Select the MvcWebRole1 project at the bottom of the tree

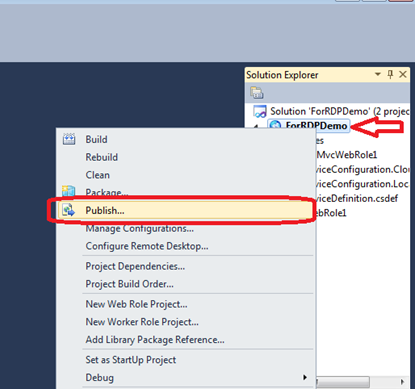(331, 213)
